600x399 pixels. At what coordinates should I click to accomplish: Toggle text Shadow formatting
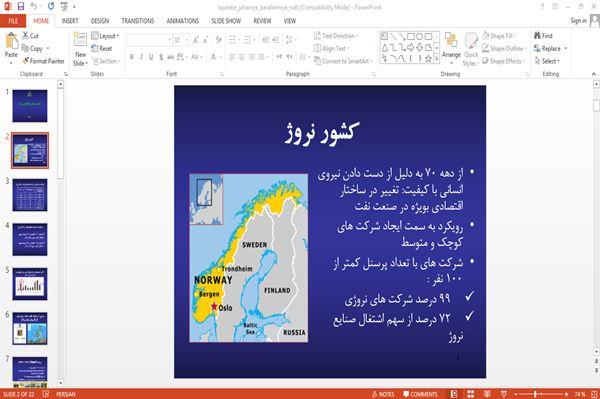[161, 57]
